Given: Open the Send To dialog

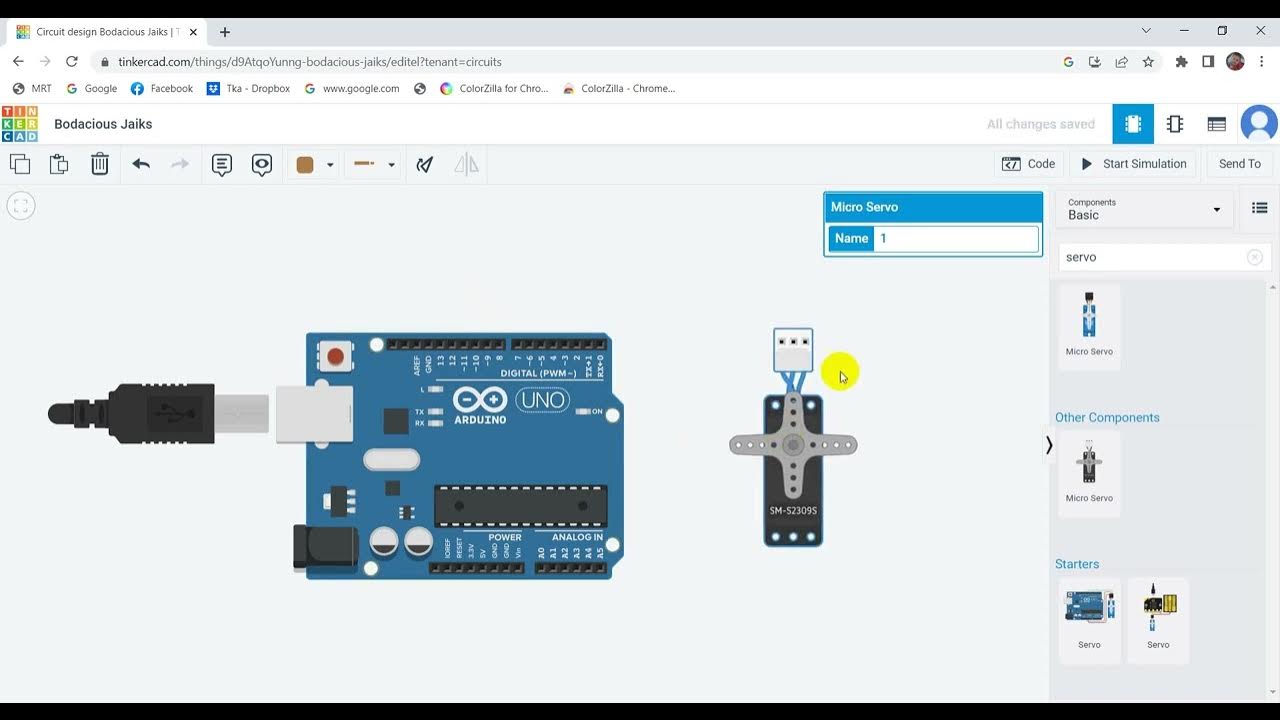Looking at the screenshot, I should 1240,164.
